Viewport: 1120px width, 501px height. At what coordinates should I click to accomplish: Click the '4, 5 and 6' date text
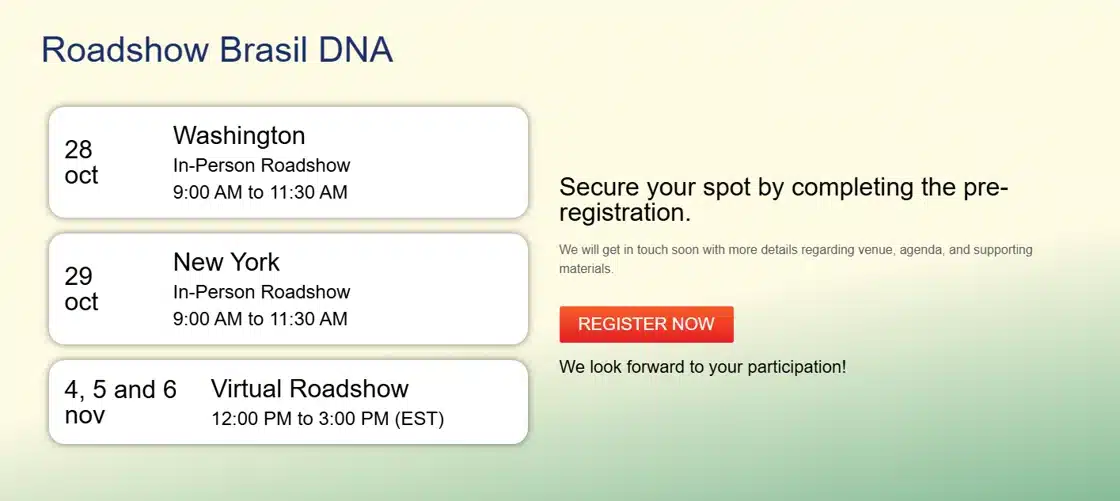120,389
